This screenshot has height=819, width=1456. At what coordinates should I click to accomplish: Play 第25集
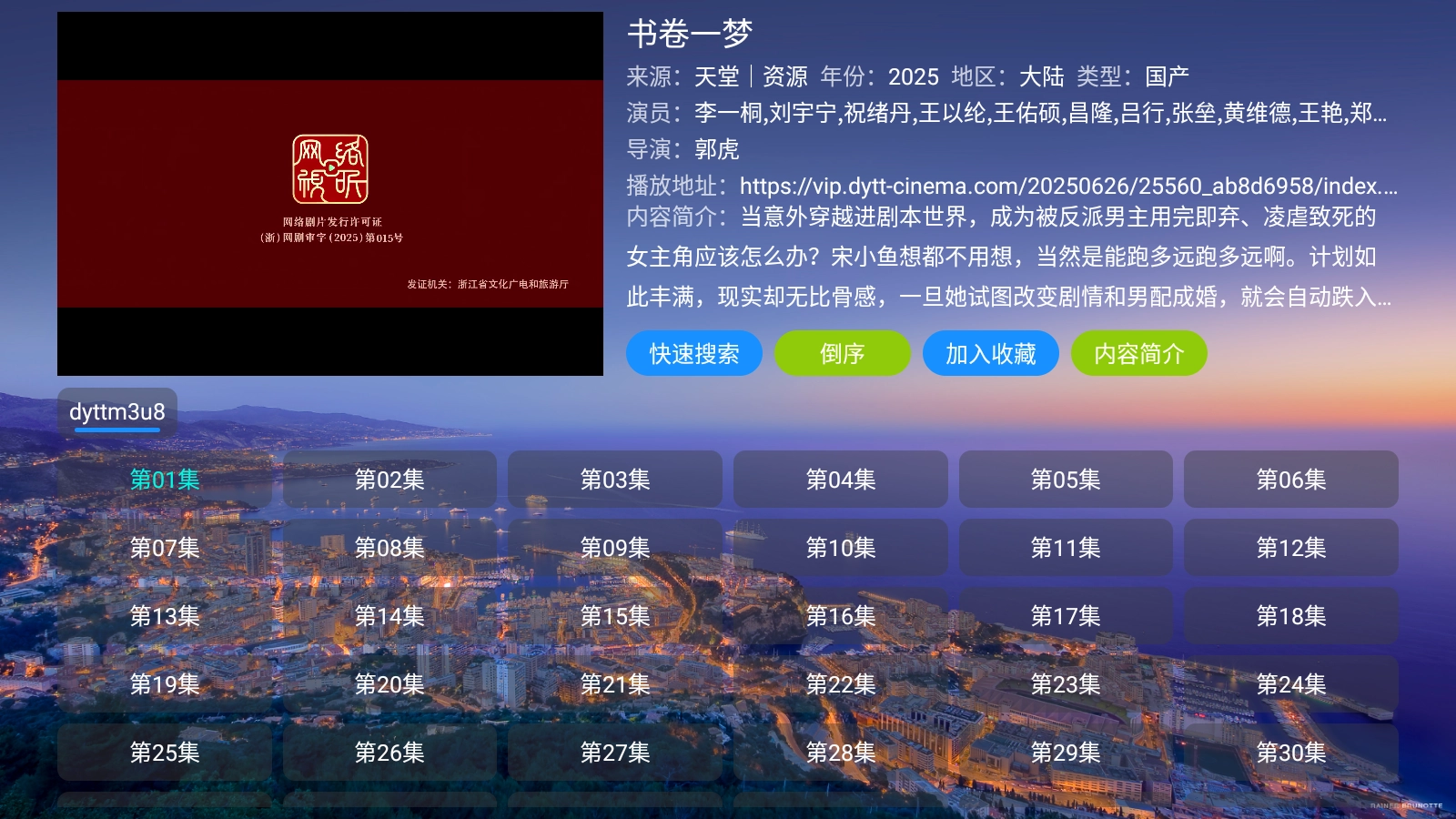coord(165,753)
